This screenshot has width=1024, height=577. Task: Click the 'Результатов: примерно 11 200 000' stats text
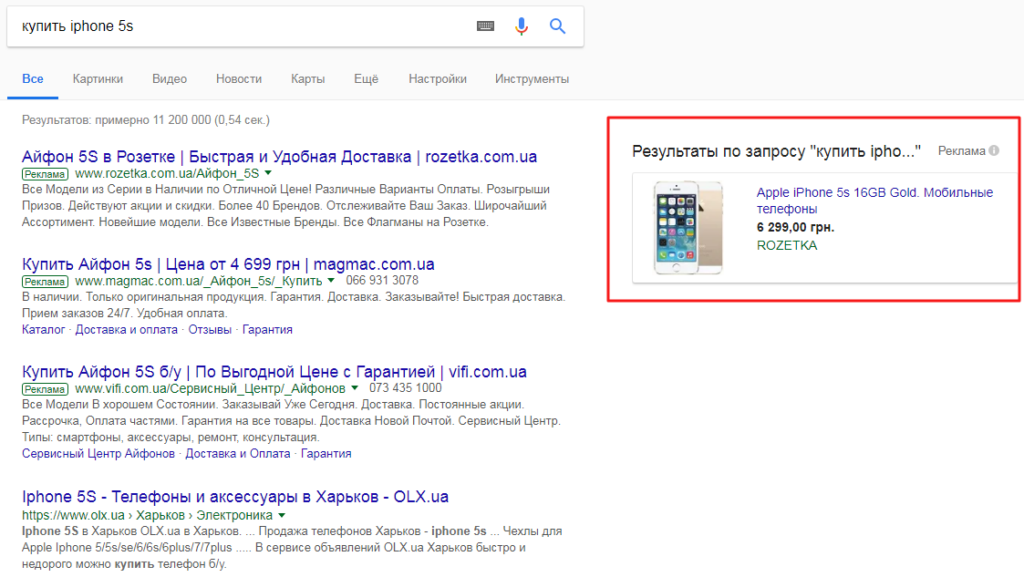tap(146, 120)
